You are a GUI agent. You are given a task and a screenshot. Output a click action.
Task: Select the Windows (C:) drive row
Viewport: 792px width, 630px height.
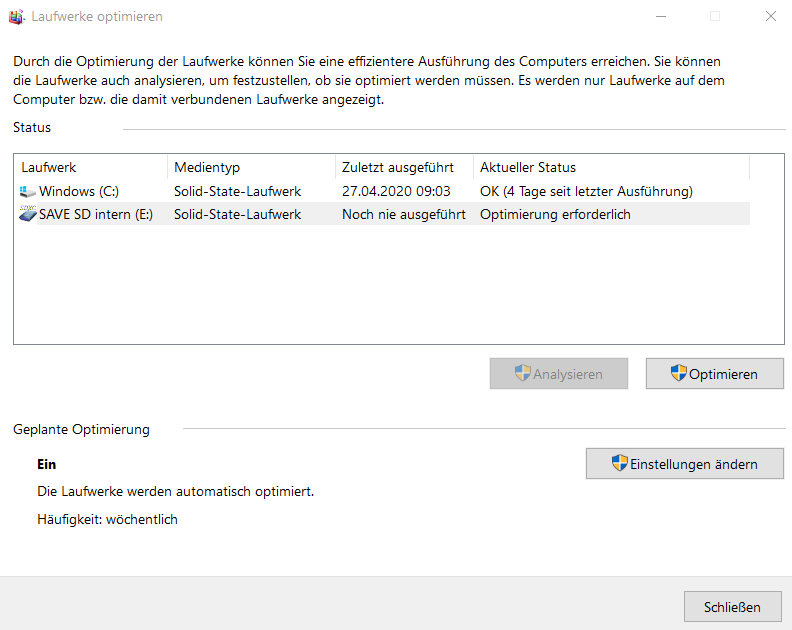384,191
